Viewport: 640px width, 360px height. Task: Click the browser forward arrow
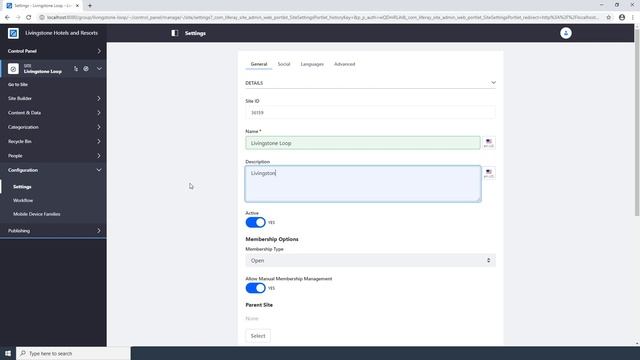pyautogui.click(x=18, y=17)
